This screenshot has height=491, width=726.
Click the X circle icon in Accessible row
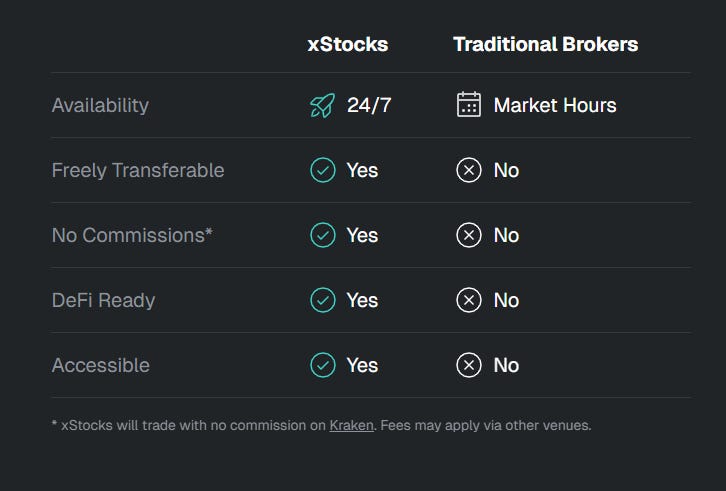click(469, 365)
